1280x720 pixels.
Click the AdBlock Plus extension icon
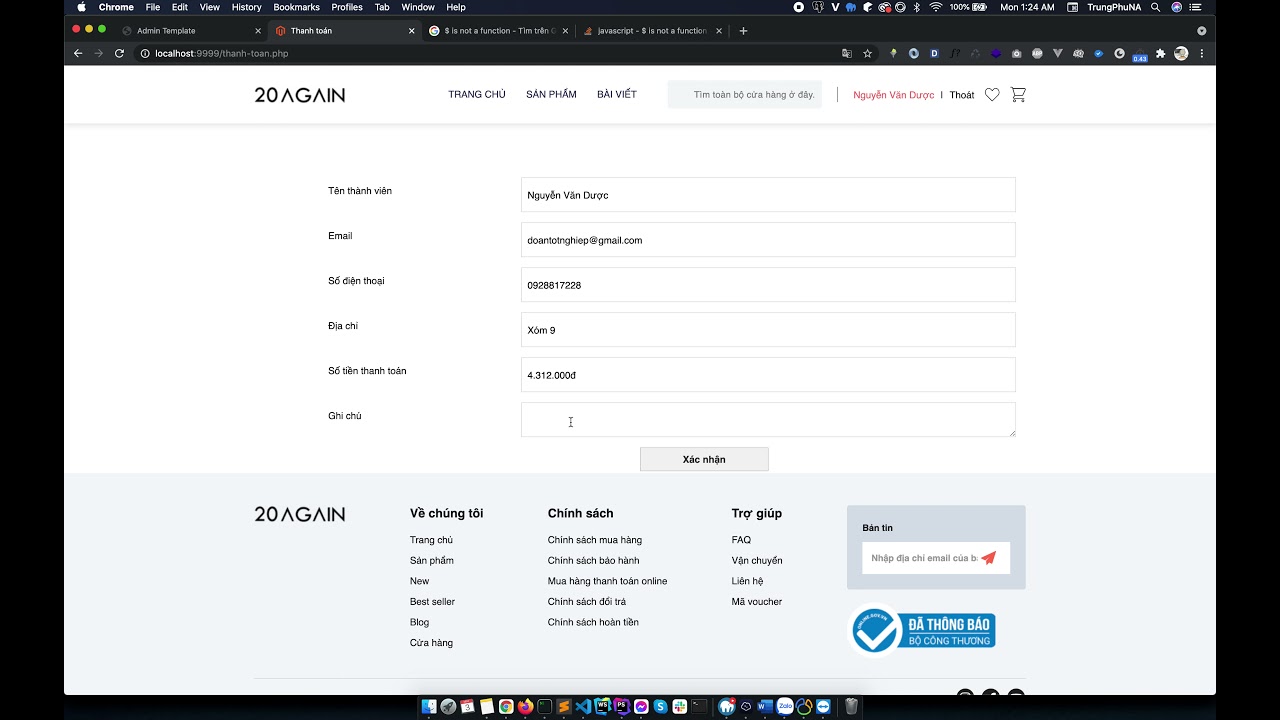[1037, 53]
